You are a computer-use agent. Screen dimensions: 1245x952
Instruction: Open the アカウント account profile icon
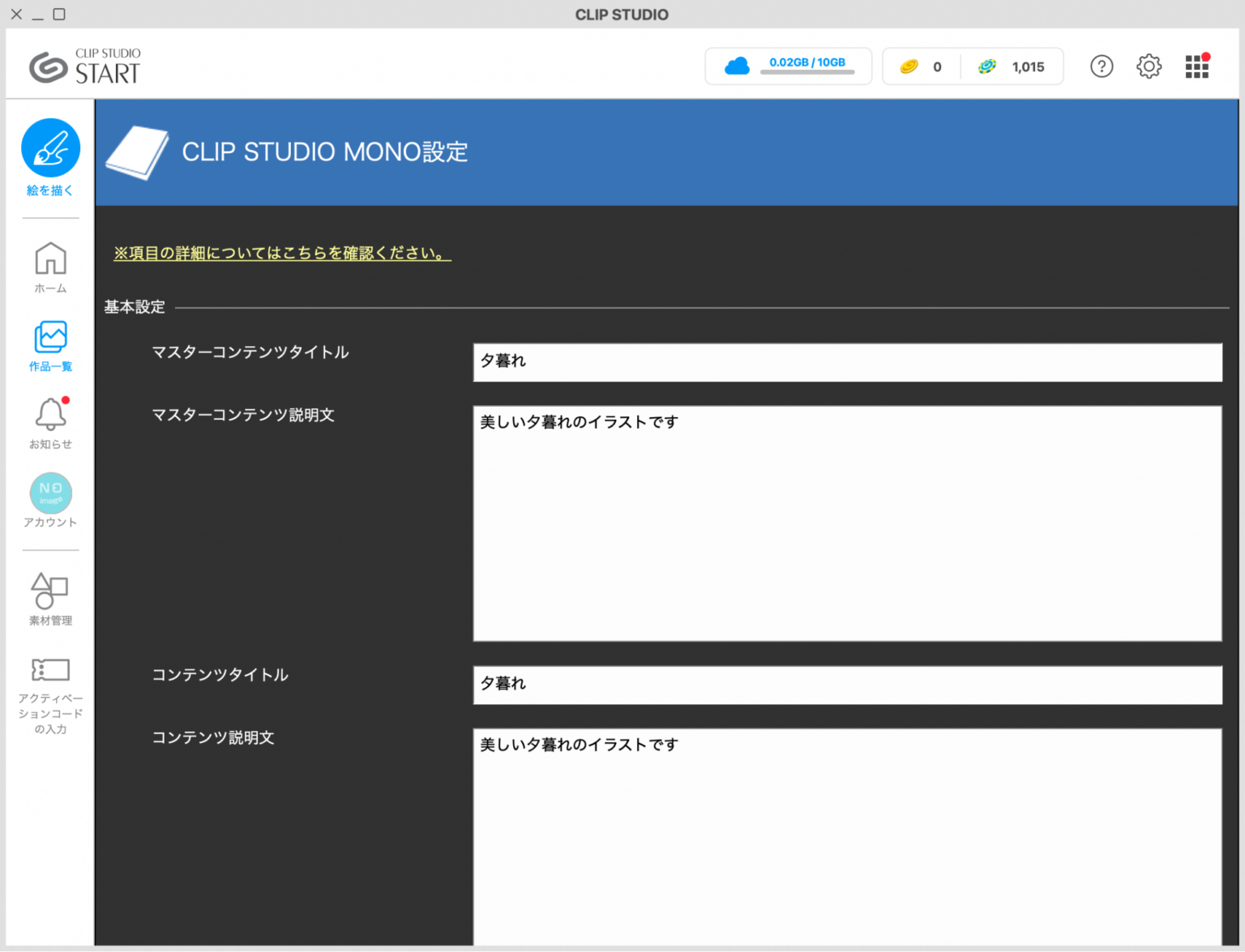click(50, 493)
